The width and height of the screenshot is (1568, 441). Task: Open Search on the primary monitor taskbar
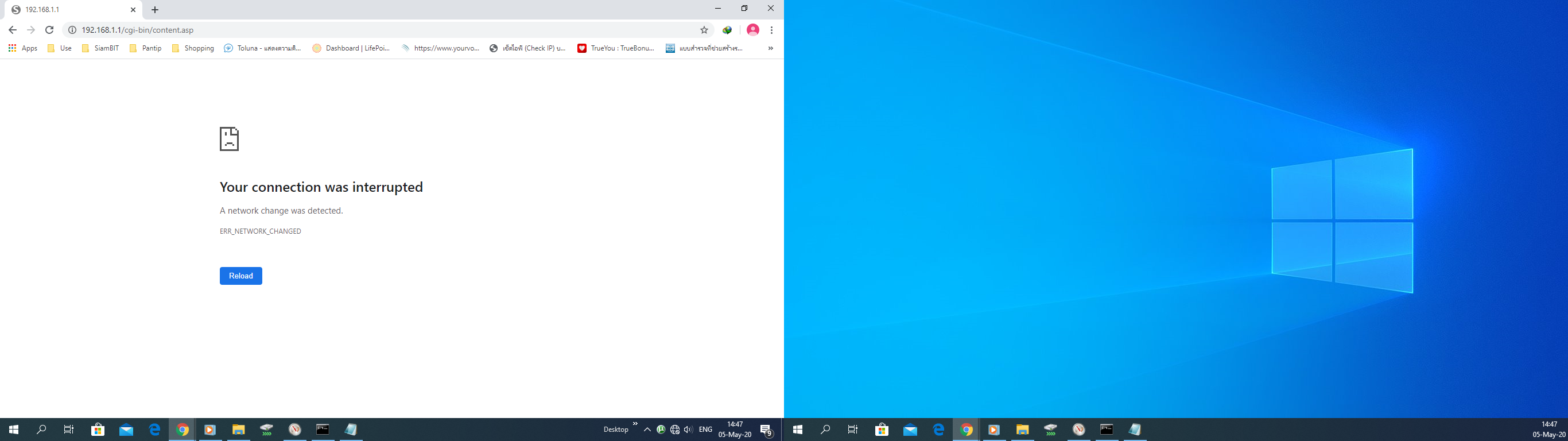tap(41, 430)
